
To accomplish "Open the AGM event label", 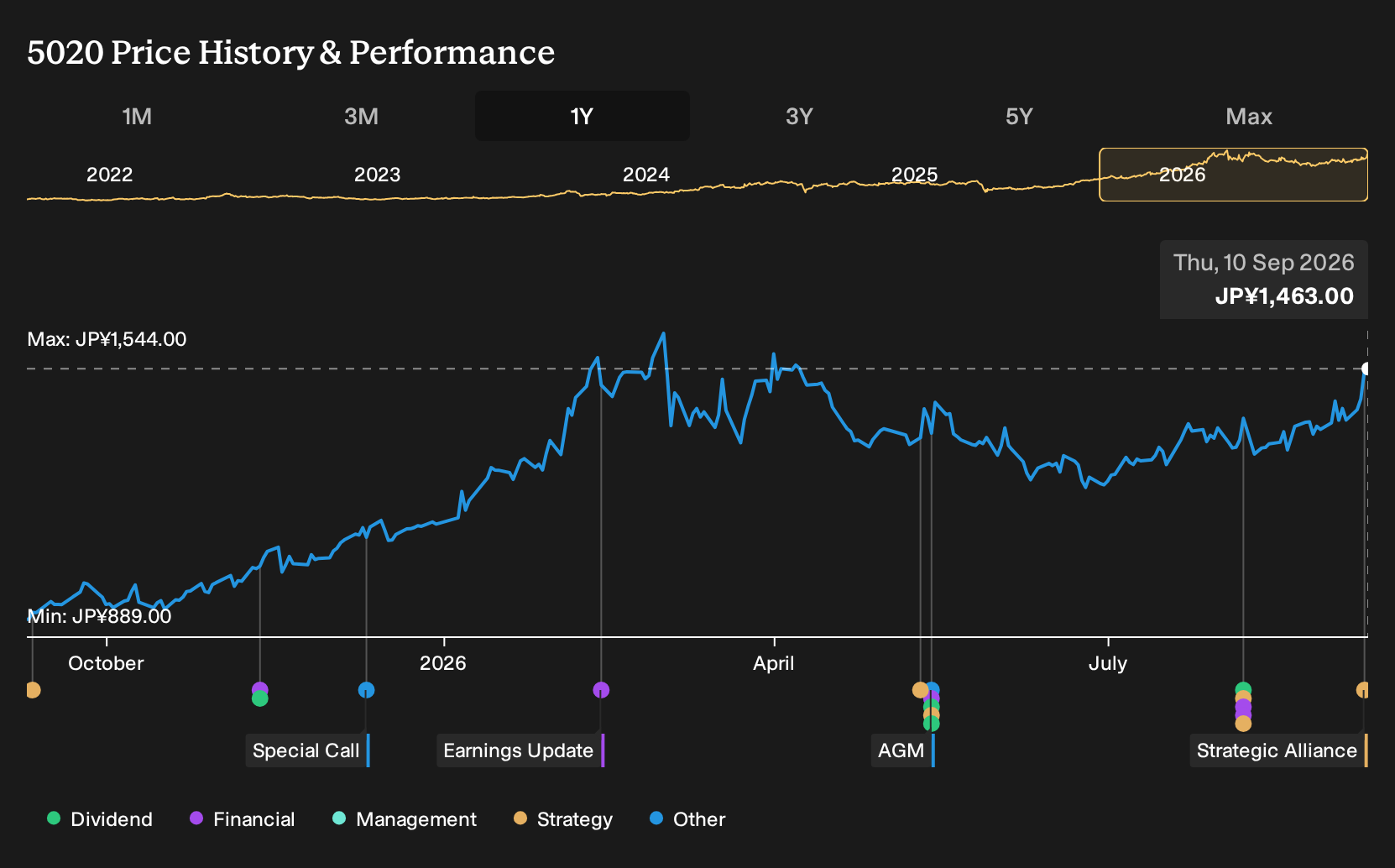I will click(902, 750).
